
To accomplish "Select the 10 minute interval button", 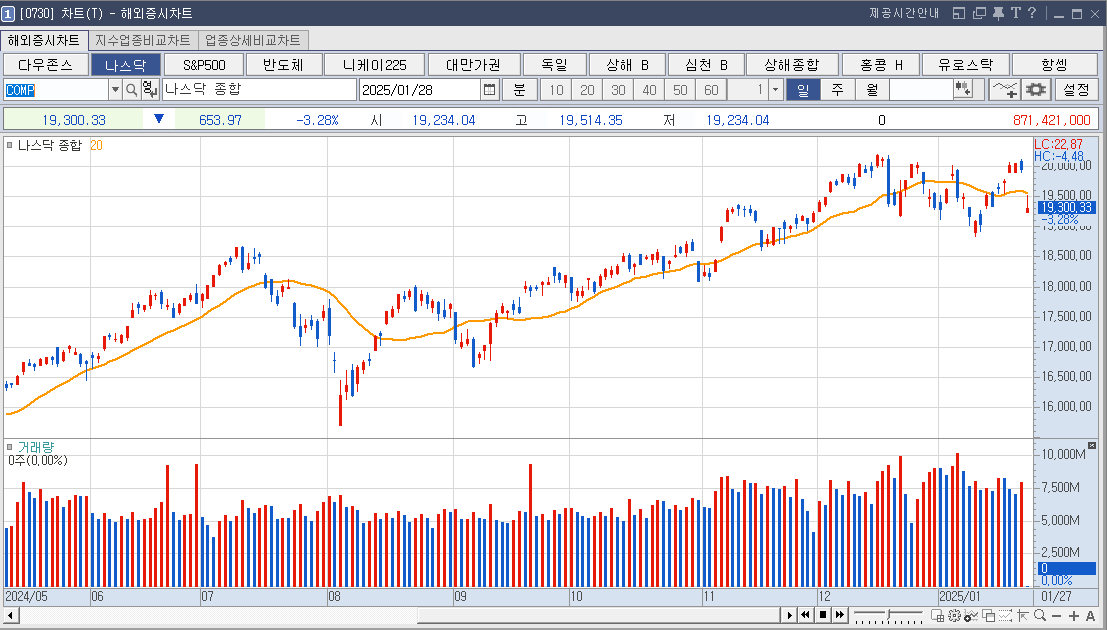I will tap(556, 90).
